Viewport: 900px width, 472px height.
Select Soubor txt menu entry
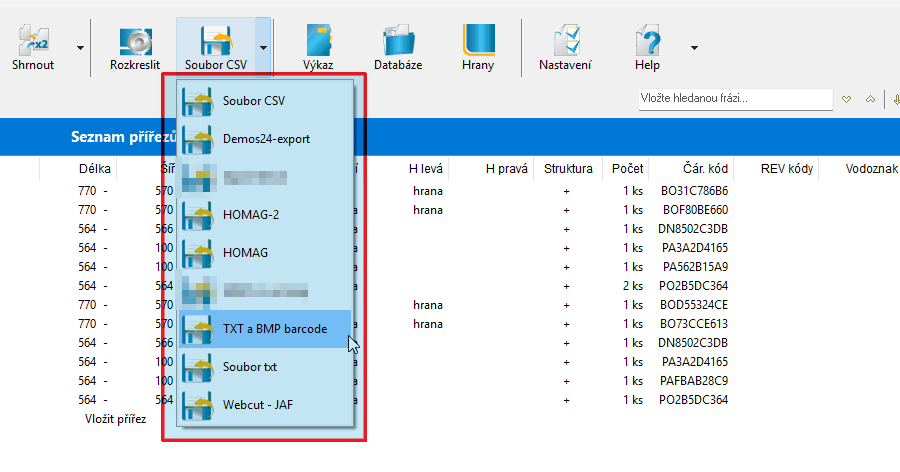[x=265, y=367]
